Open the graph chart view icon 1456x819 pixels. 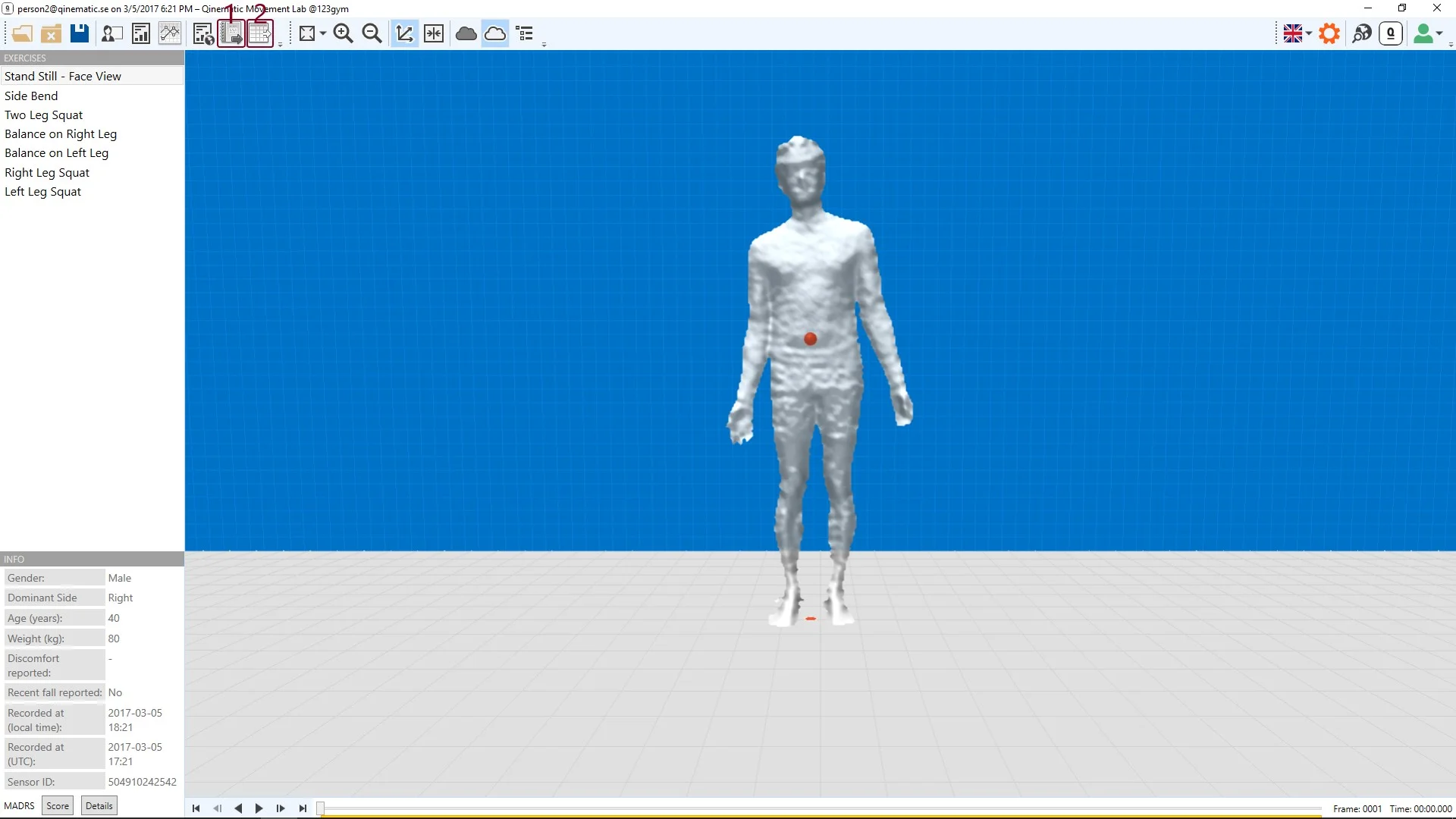pyautogui.click(x=170, y=33)
